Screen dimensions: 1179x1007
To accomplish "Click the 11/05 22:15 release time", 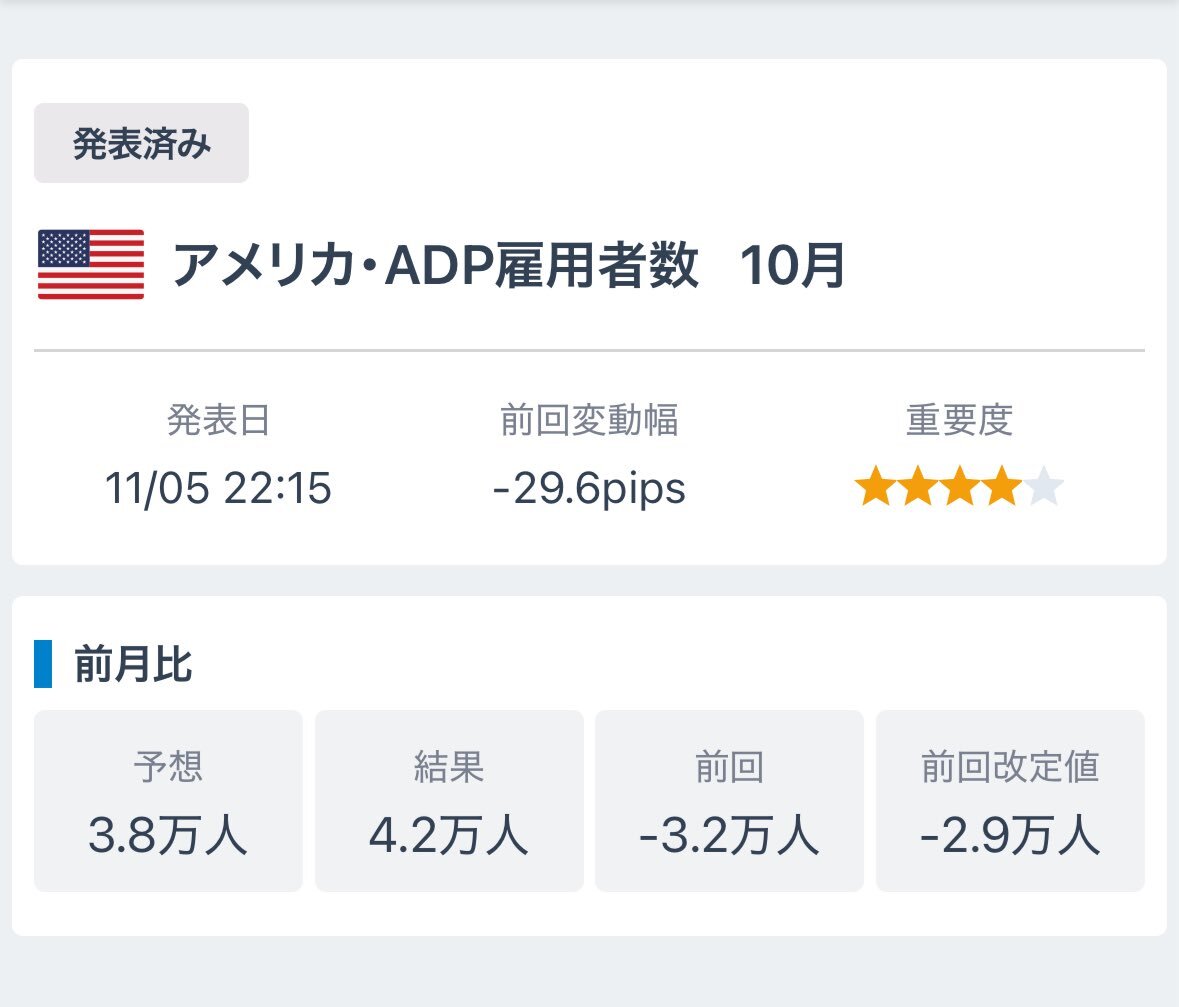I will click(218, 490).
